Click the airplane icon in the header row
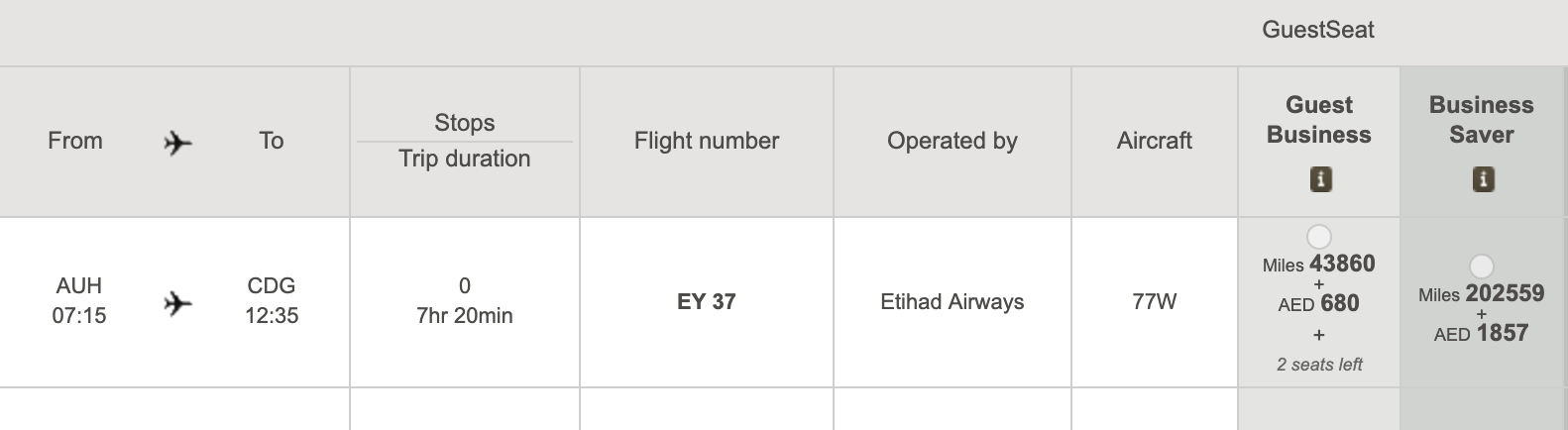Viewport: 1568px width, 430px height. point(177,144)
